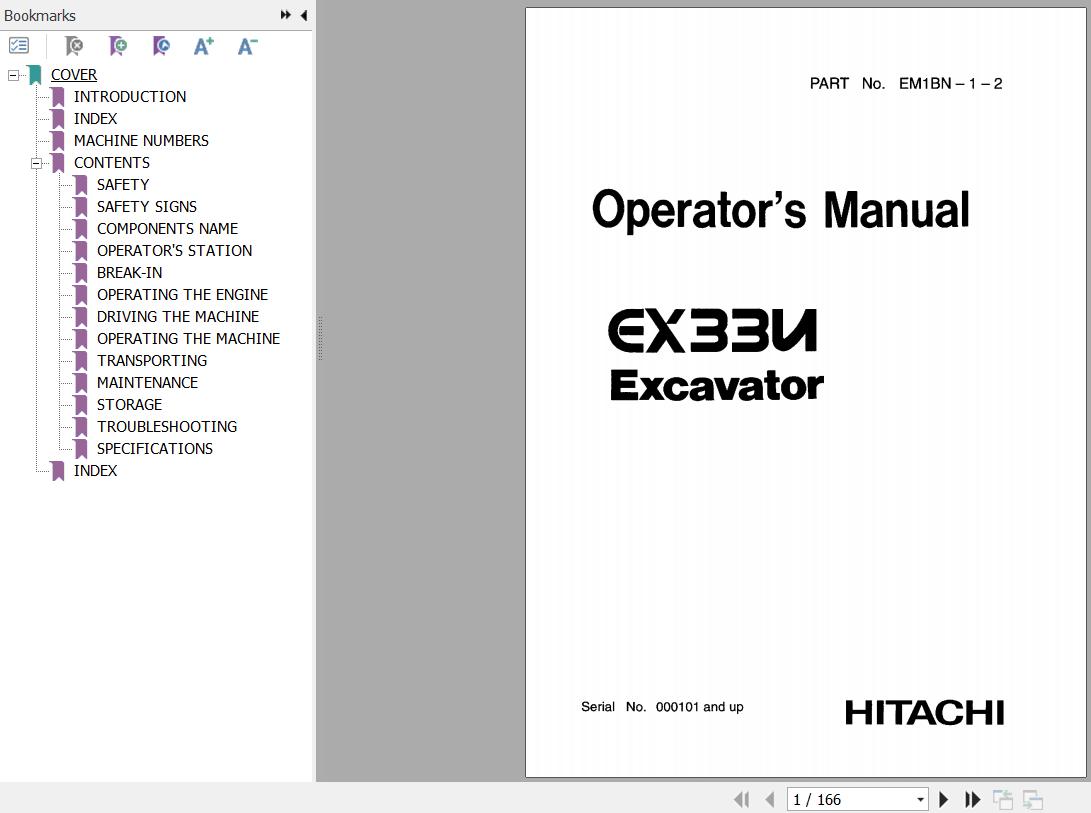Click the Operator's Manual title on the page
Image resolution: width=1091 pixels, height=813 pixels.
[780, 210]
